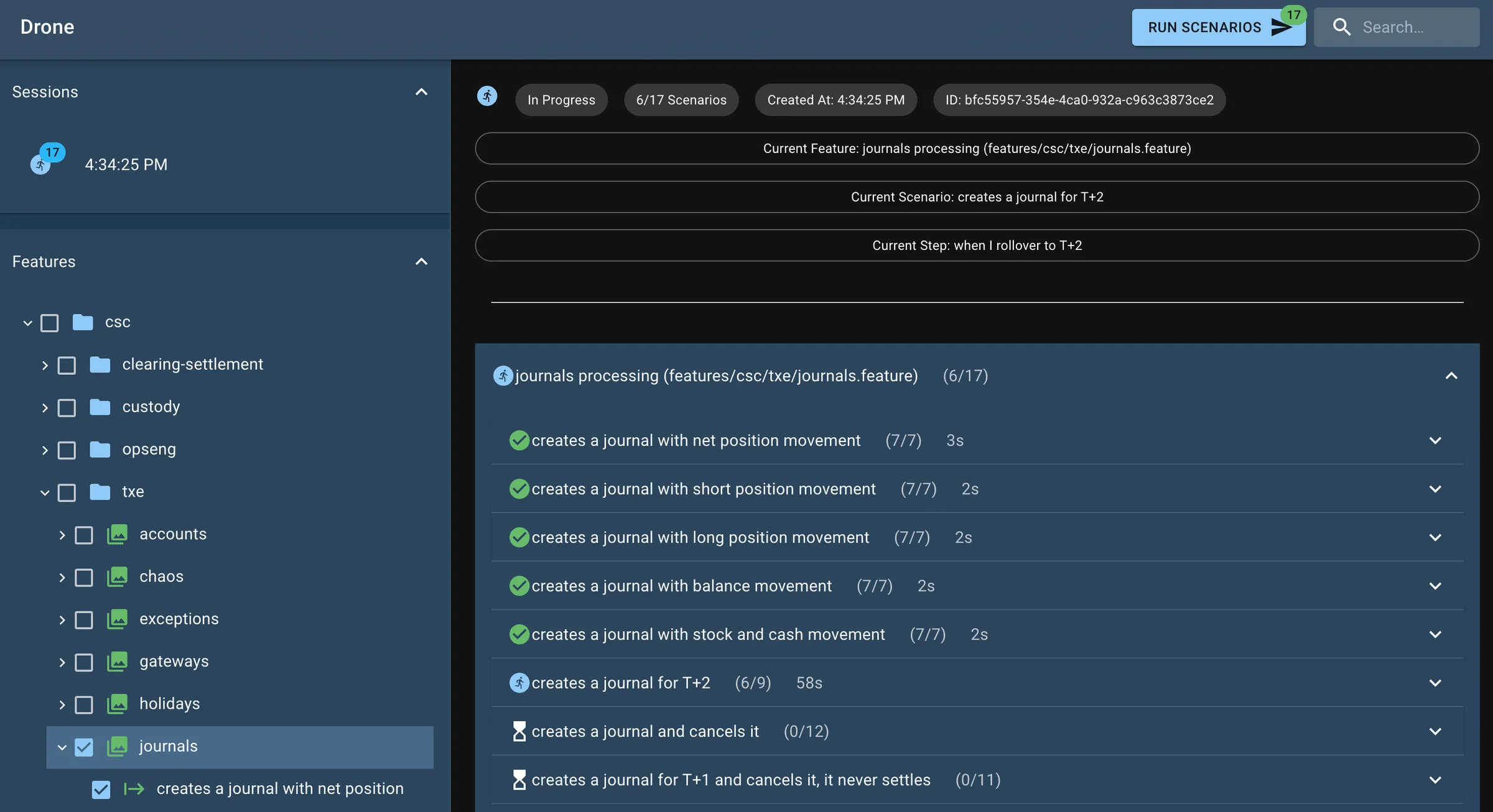
Task: Select the journals tree item label
Action: click(x=169, y=746)
